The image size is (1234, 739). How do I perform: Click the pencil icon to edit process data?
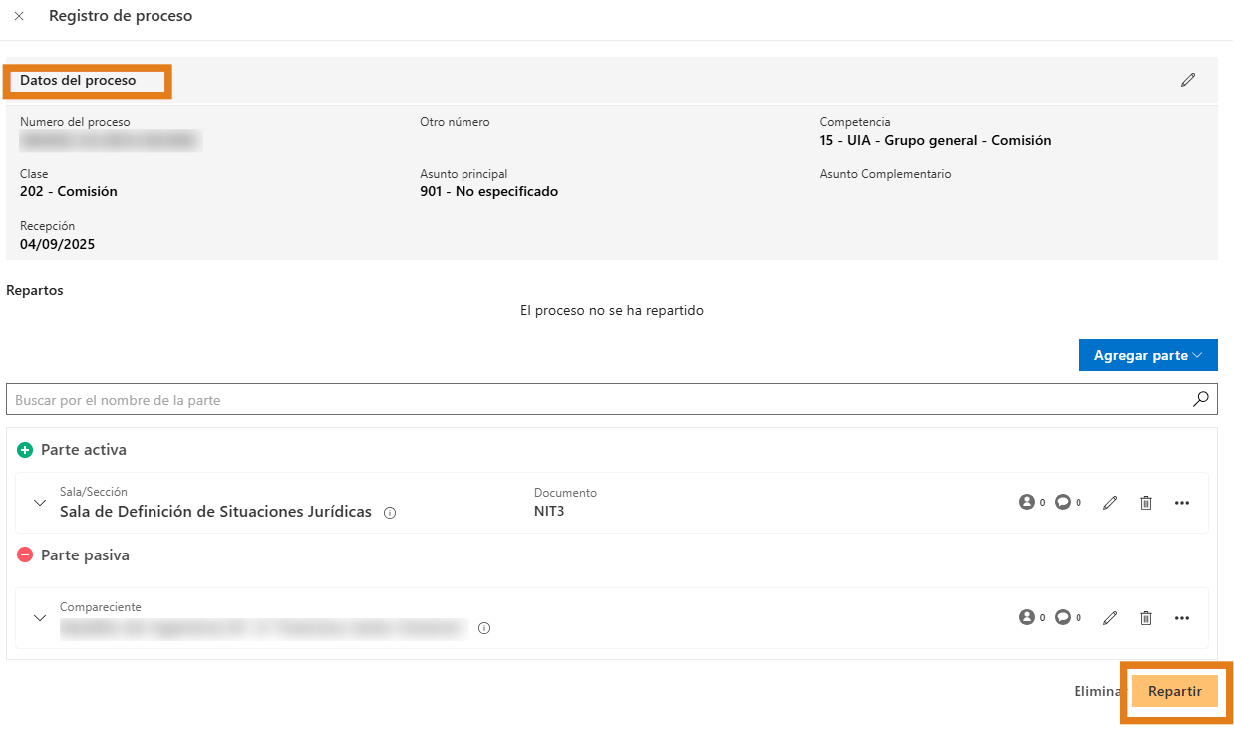tap(1187, 80)
